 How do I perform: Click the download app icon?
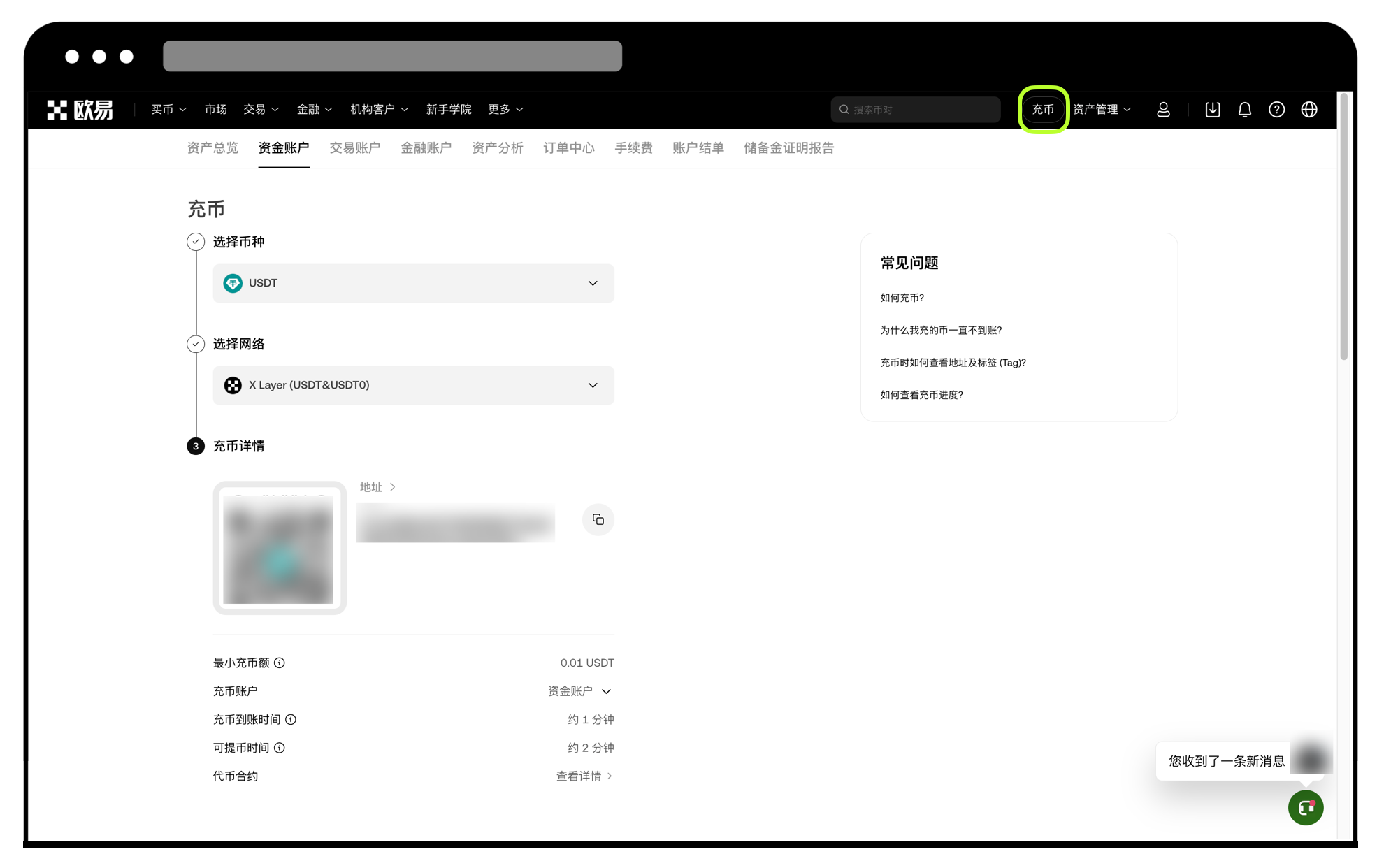(1212, 109)
